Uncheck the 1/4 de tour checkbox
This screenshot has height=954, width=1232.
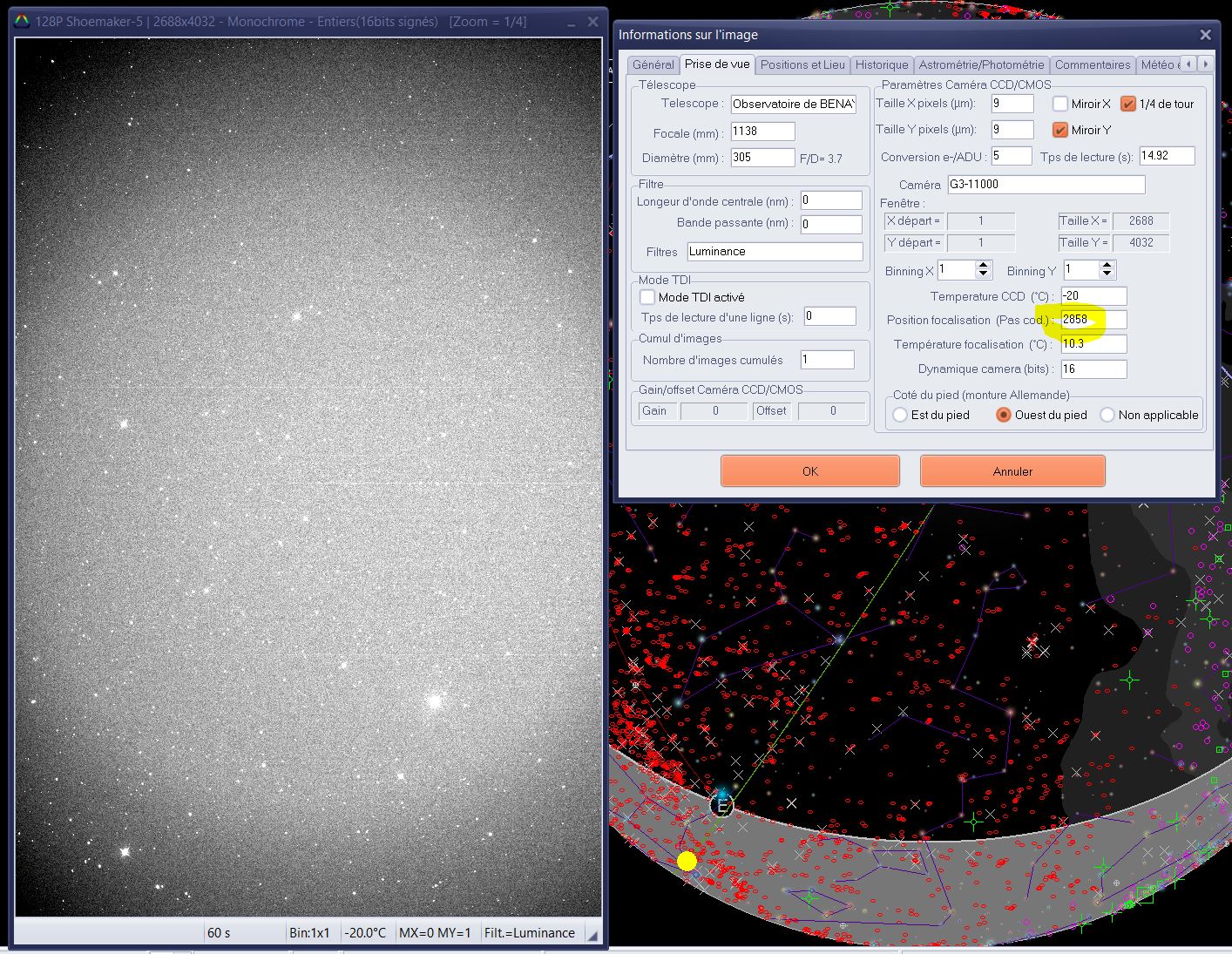1128,104
